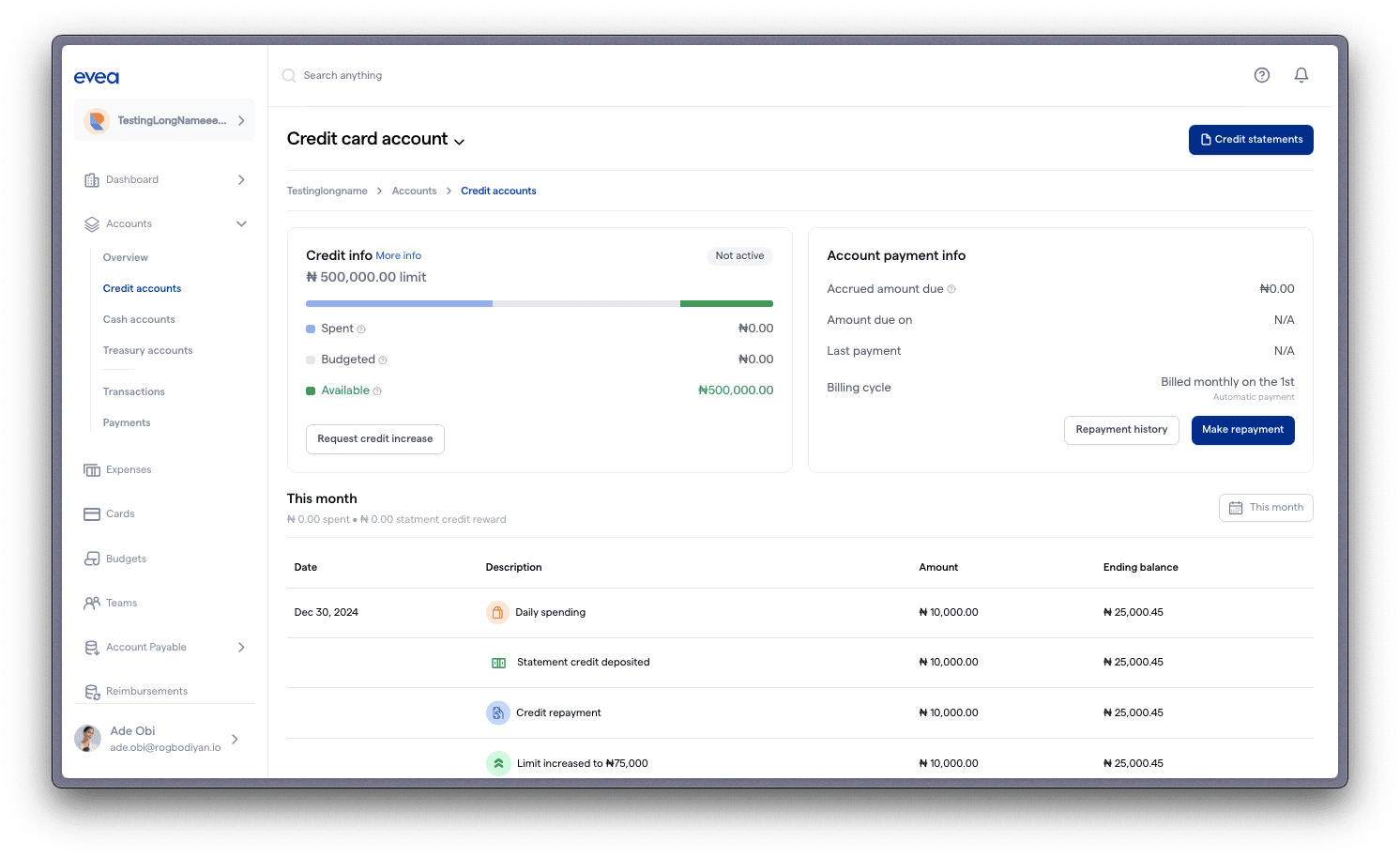This screenshot has width=1400, height=857.
Task: Open notifications via the bell icon
Action: (x=1301, y=74)
